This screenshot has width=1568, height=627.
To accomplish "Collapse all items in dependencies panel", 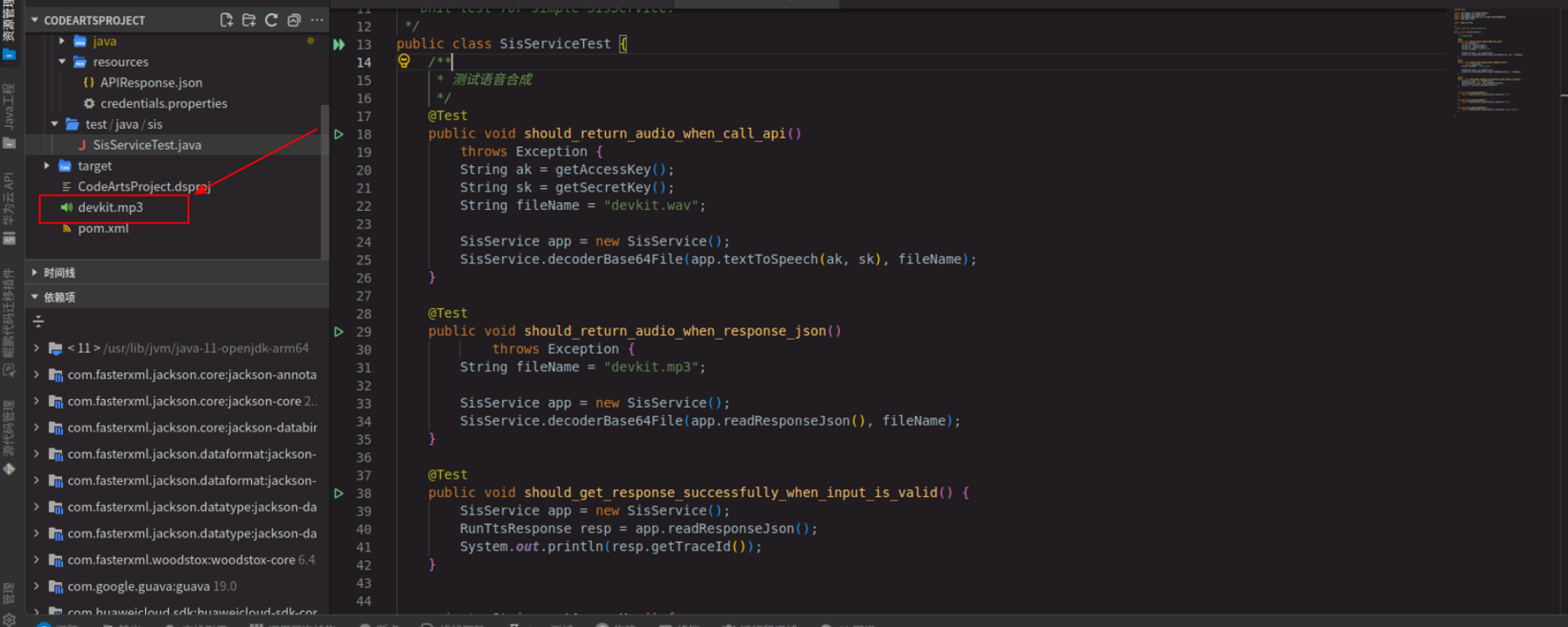I will [x=38, y=322].
